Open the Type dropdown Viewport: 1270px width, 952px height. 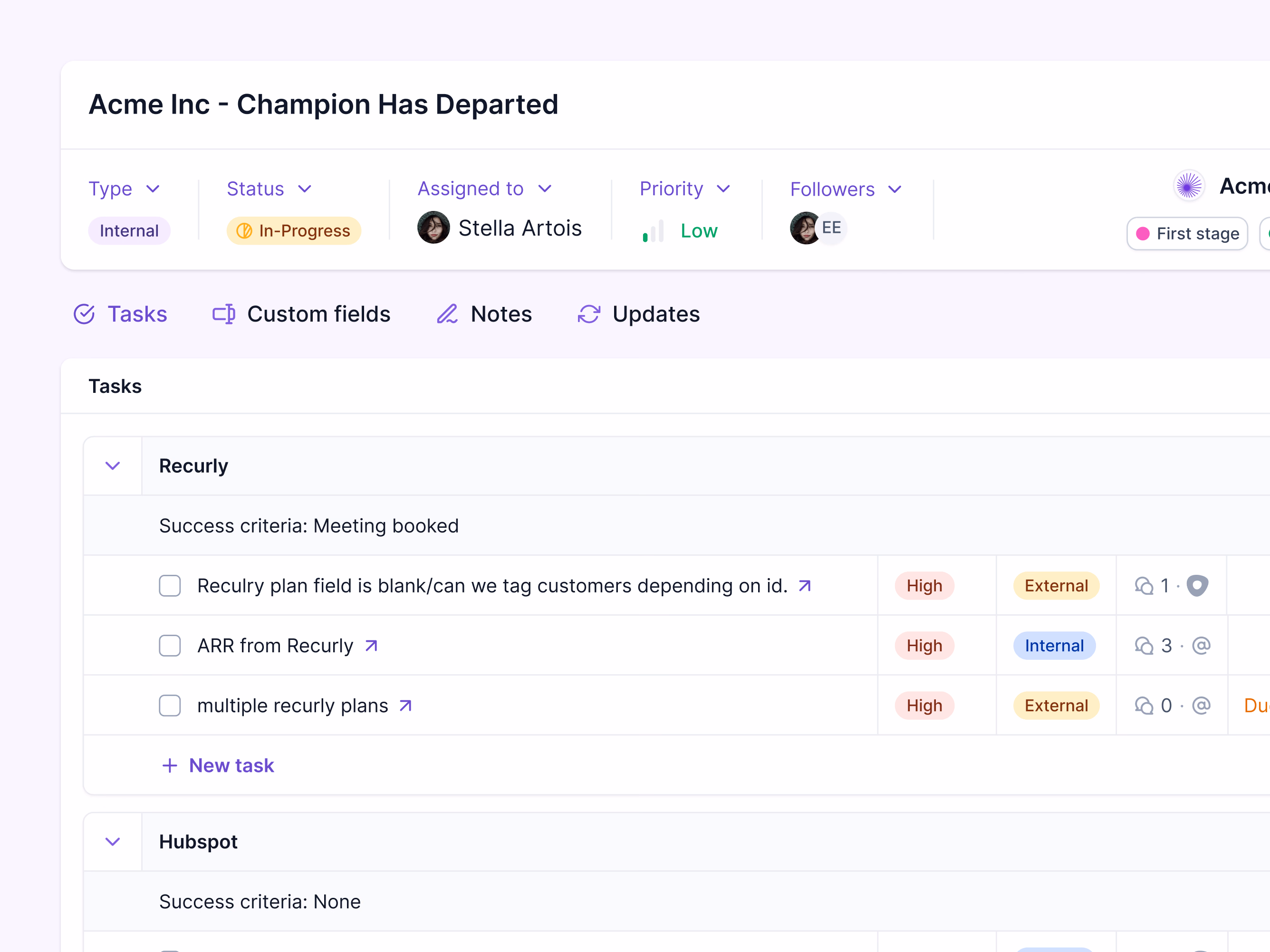click(124, 189)
